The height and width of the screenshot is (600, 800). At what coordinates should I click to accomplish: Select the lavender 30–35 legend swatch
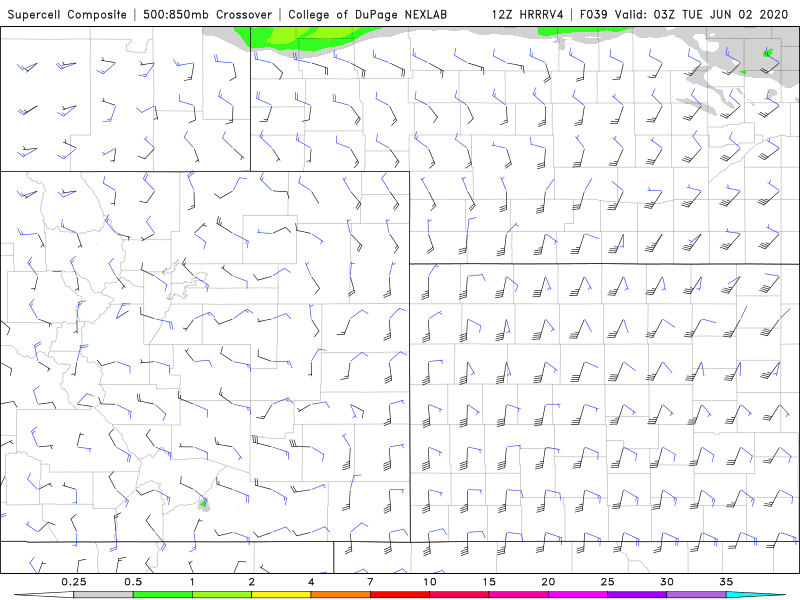696,595
